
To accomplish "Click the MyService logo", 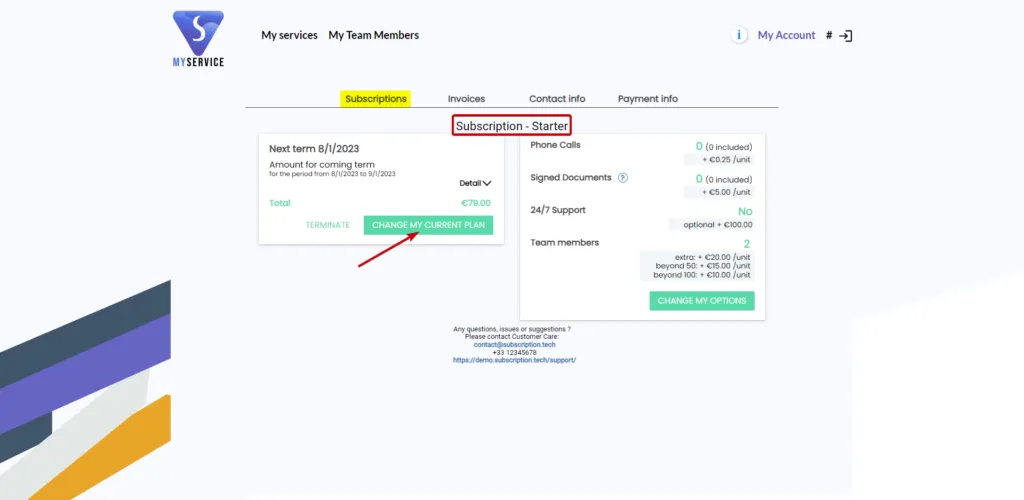I will point(198,39).
